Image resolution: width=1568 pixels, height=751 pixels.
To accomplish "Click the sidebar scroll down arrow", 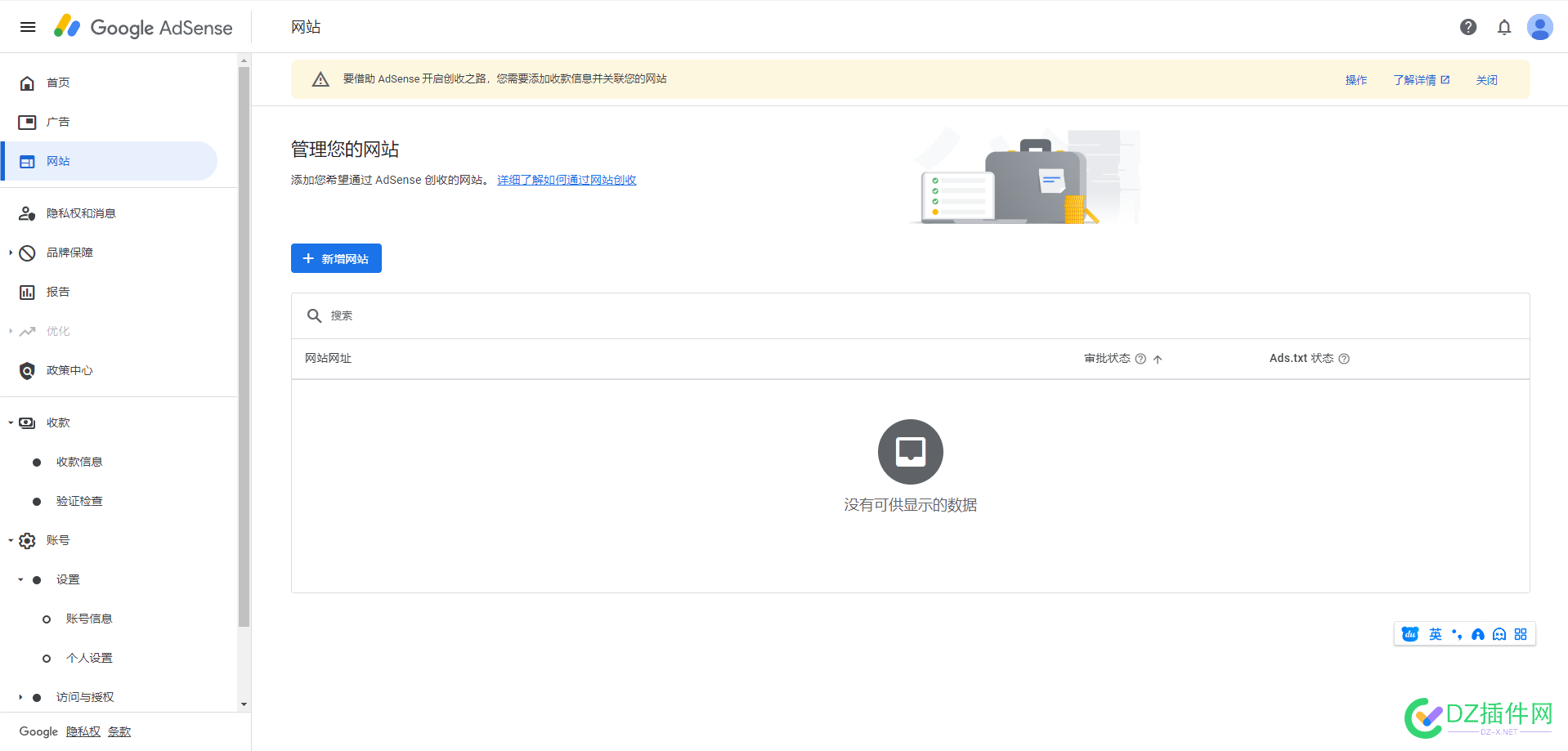I will (244, 704).
